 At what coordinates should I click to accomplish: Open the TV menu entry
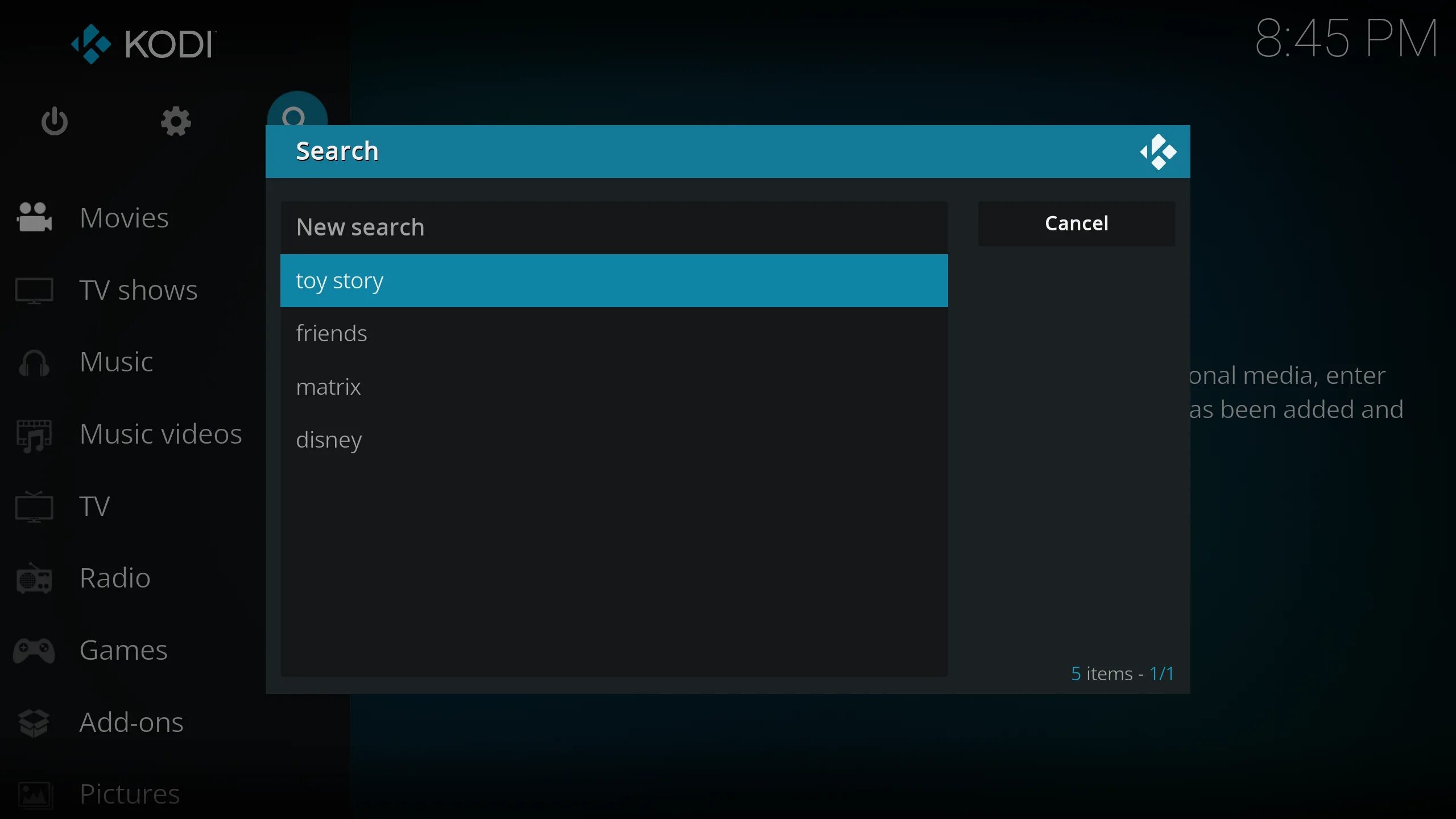coord(93,506)
